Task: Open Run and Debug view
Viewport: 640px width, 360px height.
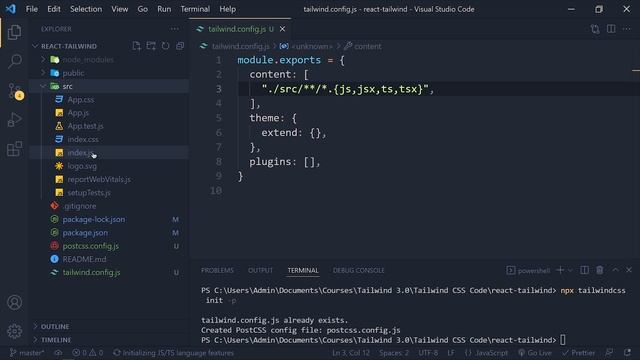Action: pos(14,120)
